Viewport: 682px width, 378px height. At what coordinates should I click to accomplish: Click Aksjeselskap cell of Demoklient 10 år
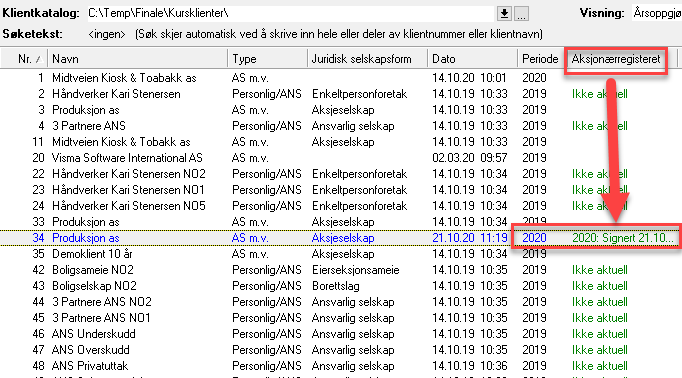click(343, 254)
